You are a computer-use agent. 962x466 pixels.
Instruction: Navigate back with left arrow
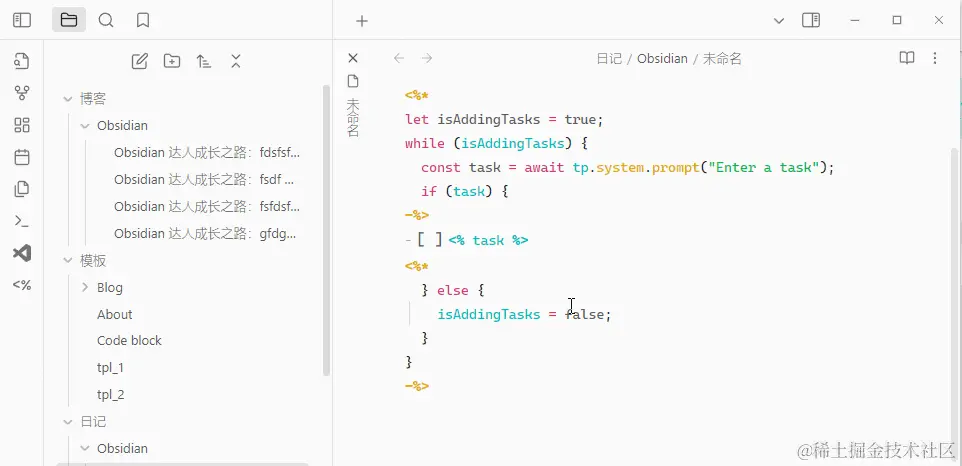(x=399, y=58)
